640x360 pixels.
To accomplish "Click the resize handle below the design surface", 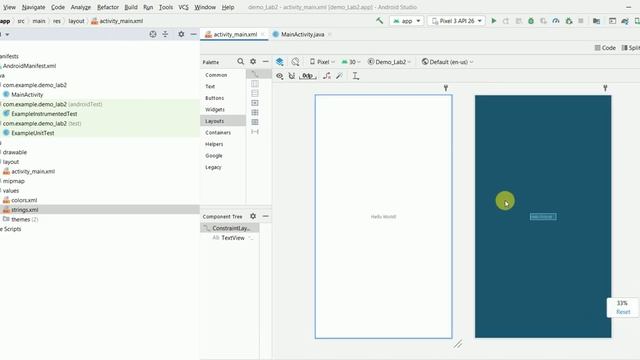I will point(458,344).
